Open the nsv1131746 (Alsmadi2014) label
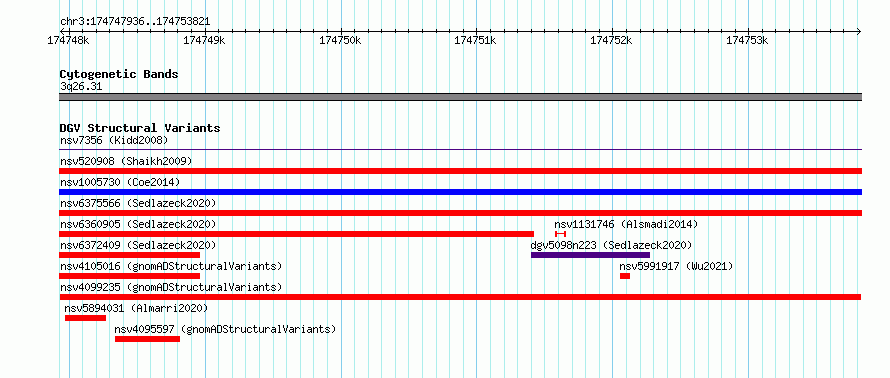890x378 pixels. tap(626, 224)
